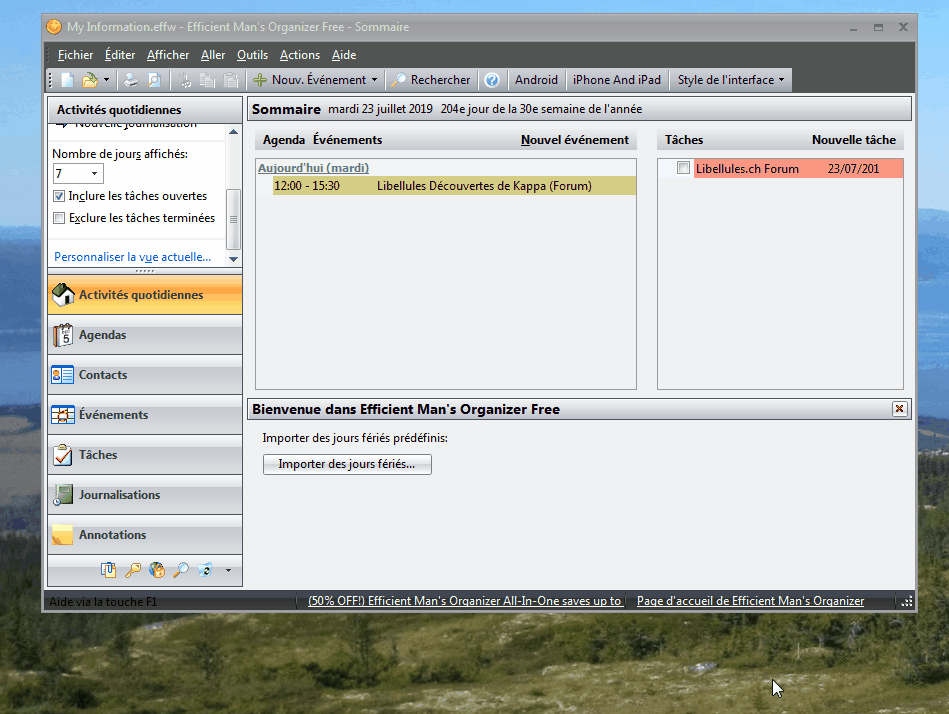Viewport: 949px width, 714px height.
Task: Click the window resize grip in status bar
Action: coord(907,601)
